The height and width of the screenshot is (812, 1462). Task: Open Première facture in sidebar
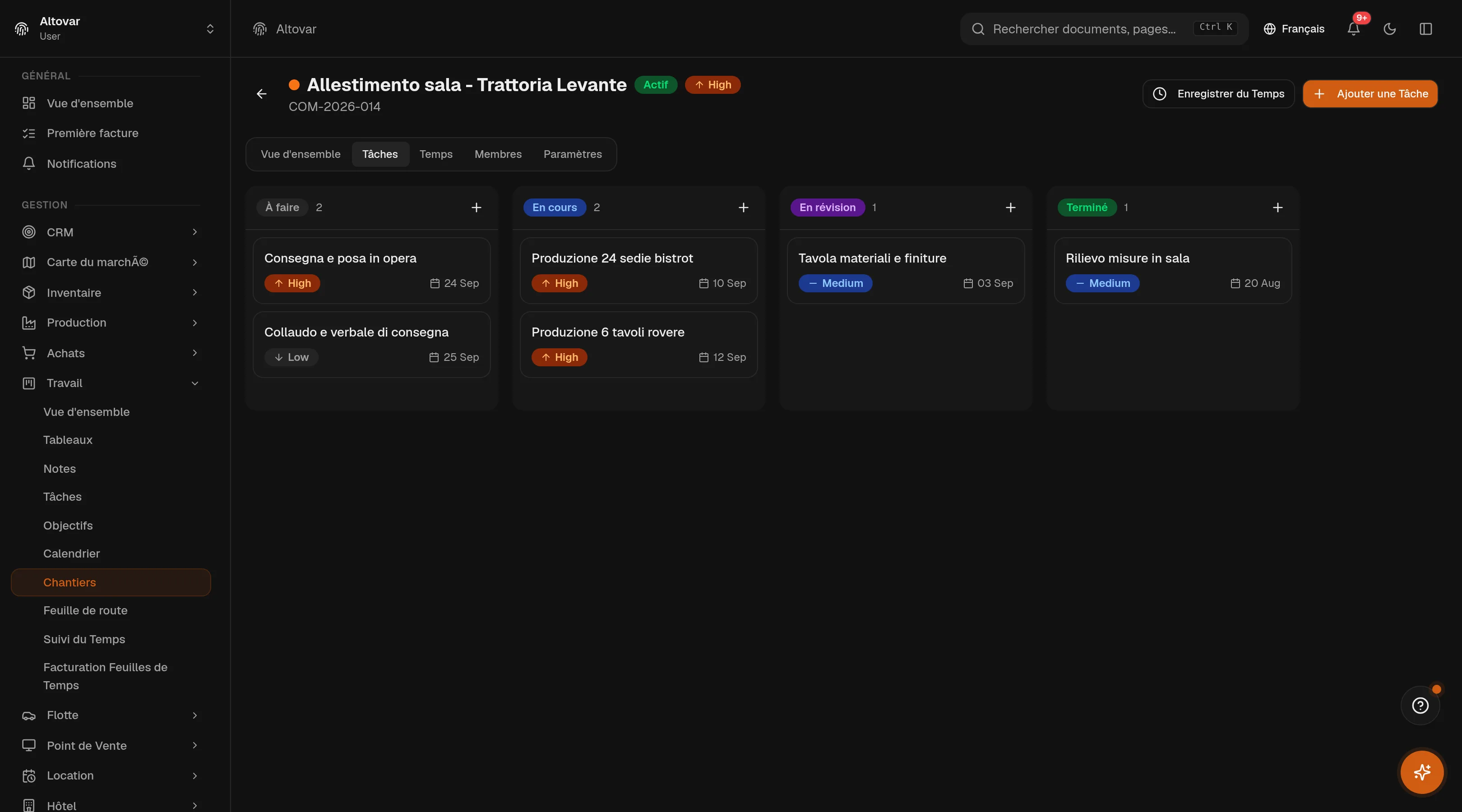point(111,134)
